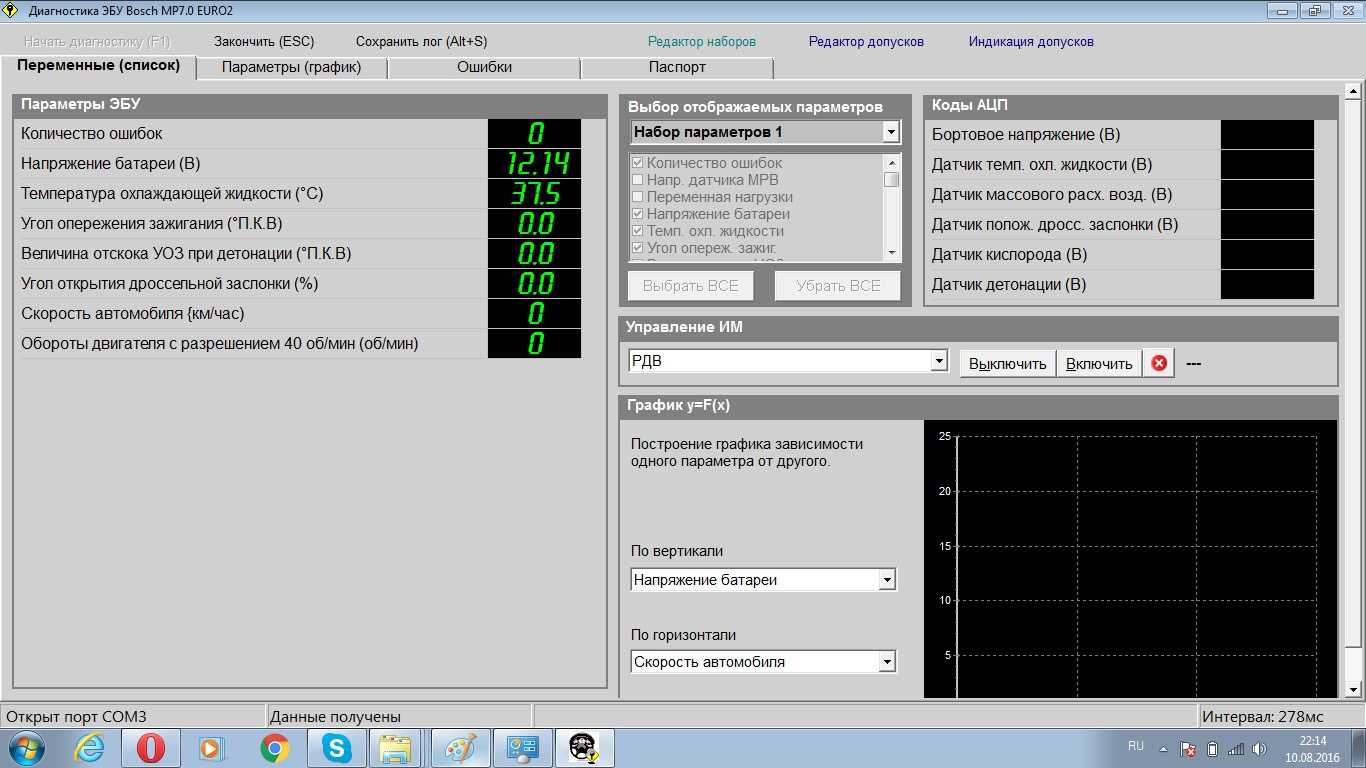Open the Action Center flag icon

[x=1188, y=749]
